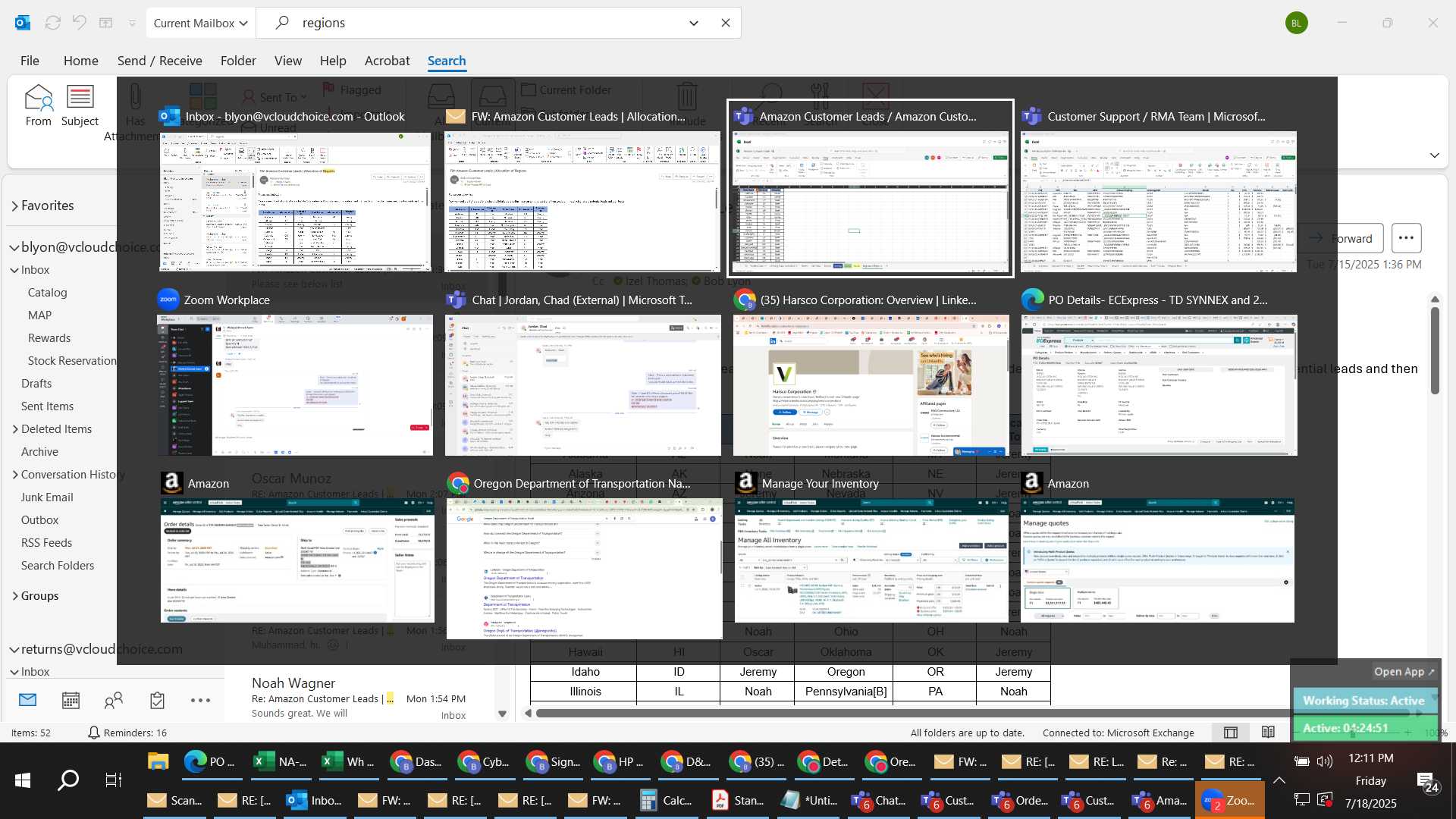Viewport: 1456px width, 819px height.
Task: Clear the search box with the X
Action: (x=726, y=23)
